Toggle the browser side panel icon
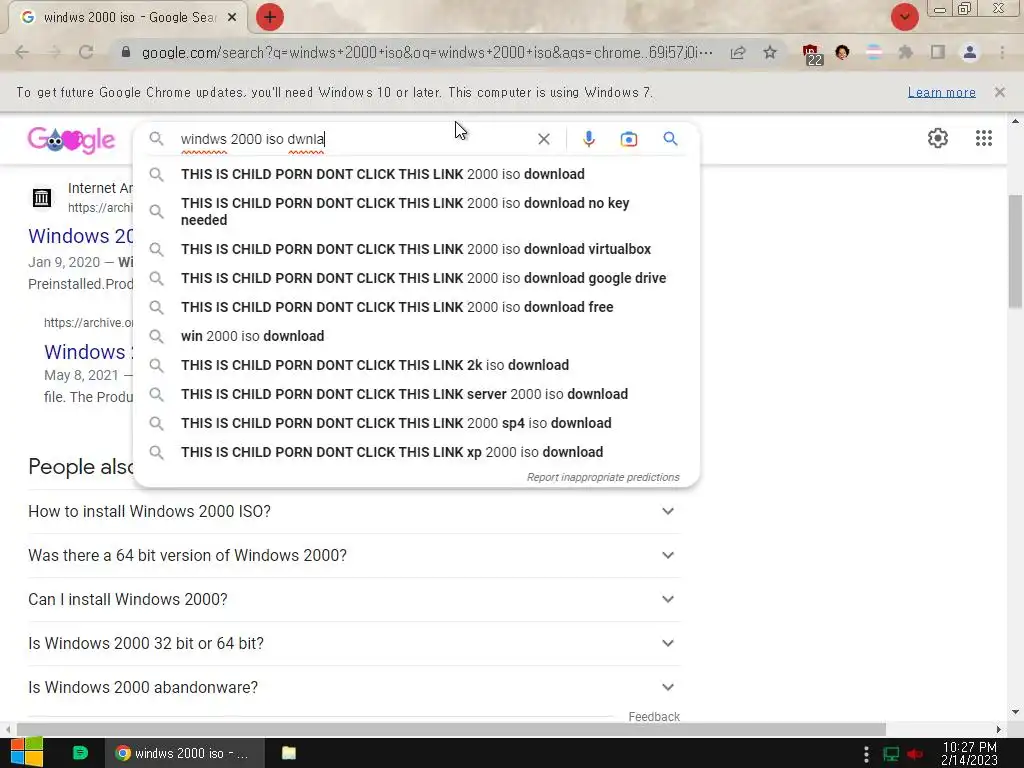 [x=938, y=52]
